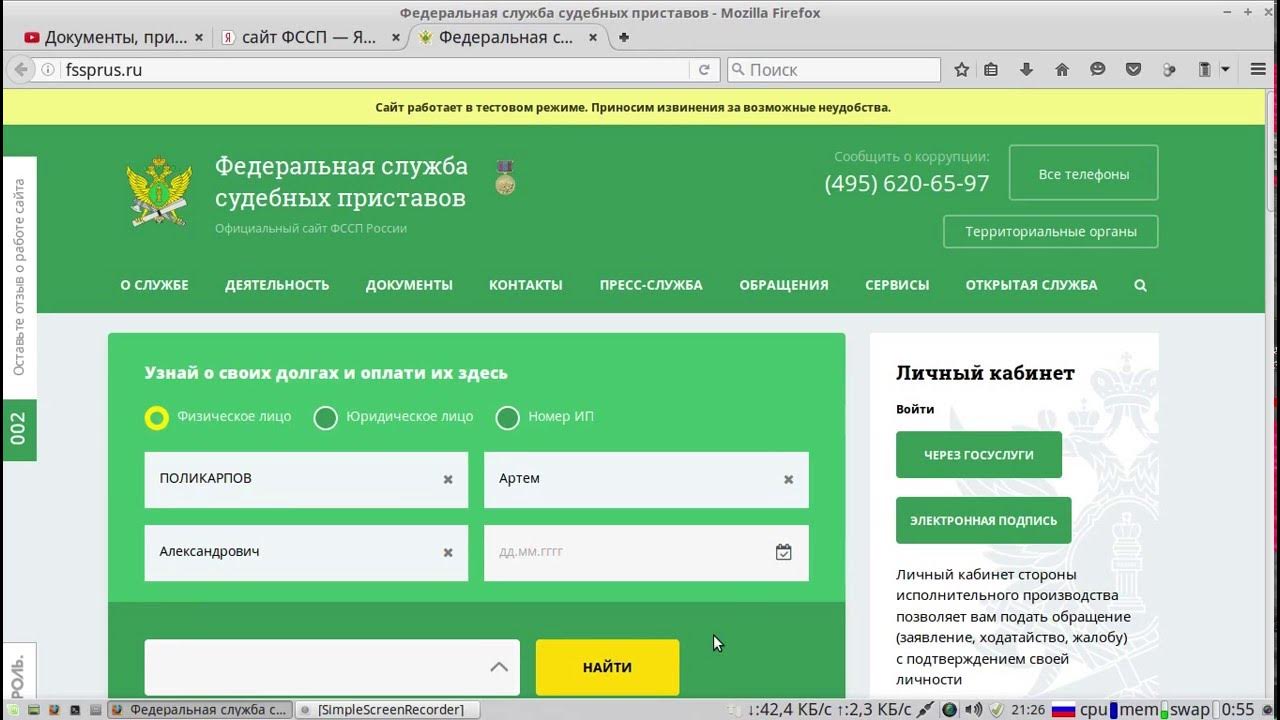Click the yellow НАЙТИ search button

tap(607, 667)
